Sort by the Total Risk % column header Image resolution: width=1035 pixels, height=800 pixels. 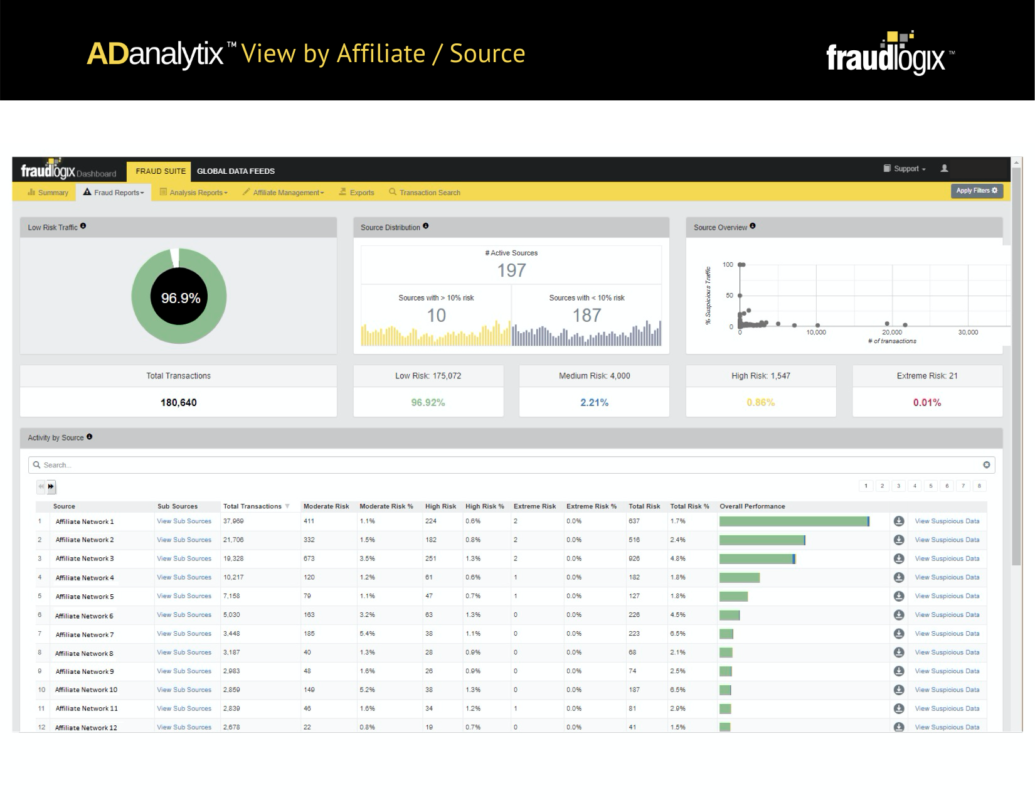point(689,506)
